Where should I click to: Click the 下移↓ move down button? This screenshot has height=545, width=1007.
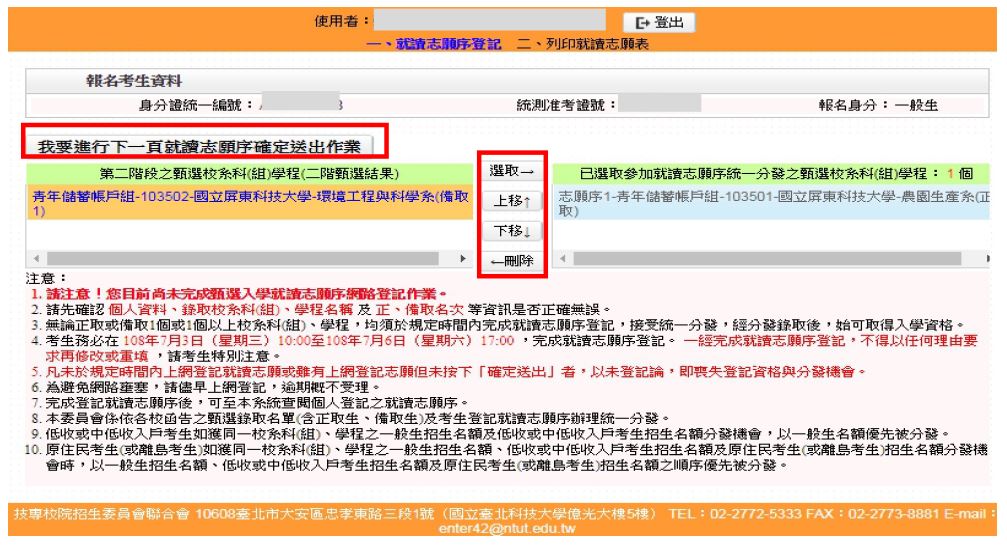point(512,230)
